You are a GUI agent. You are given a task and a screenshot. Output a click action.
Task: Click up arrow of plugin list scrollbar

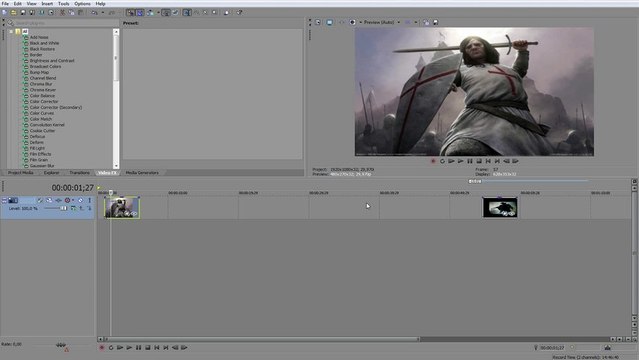[x=116, y=31]
